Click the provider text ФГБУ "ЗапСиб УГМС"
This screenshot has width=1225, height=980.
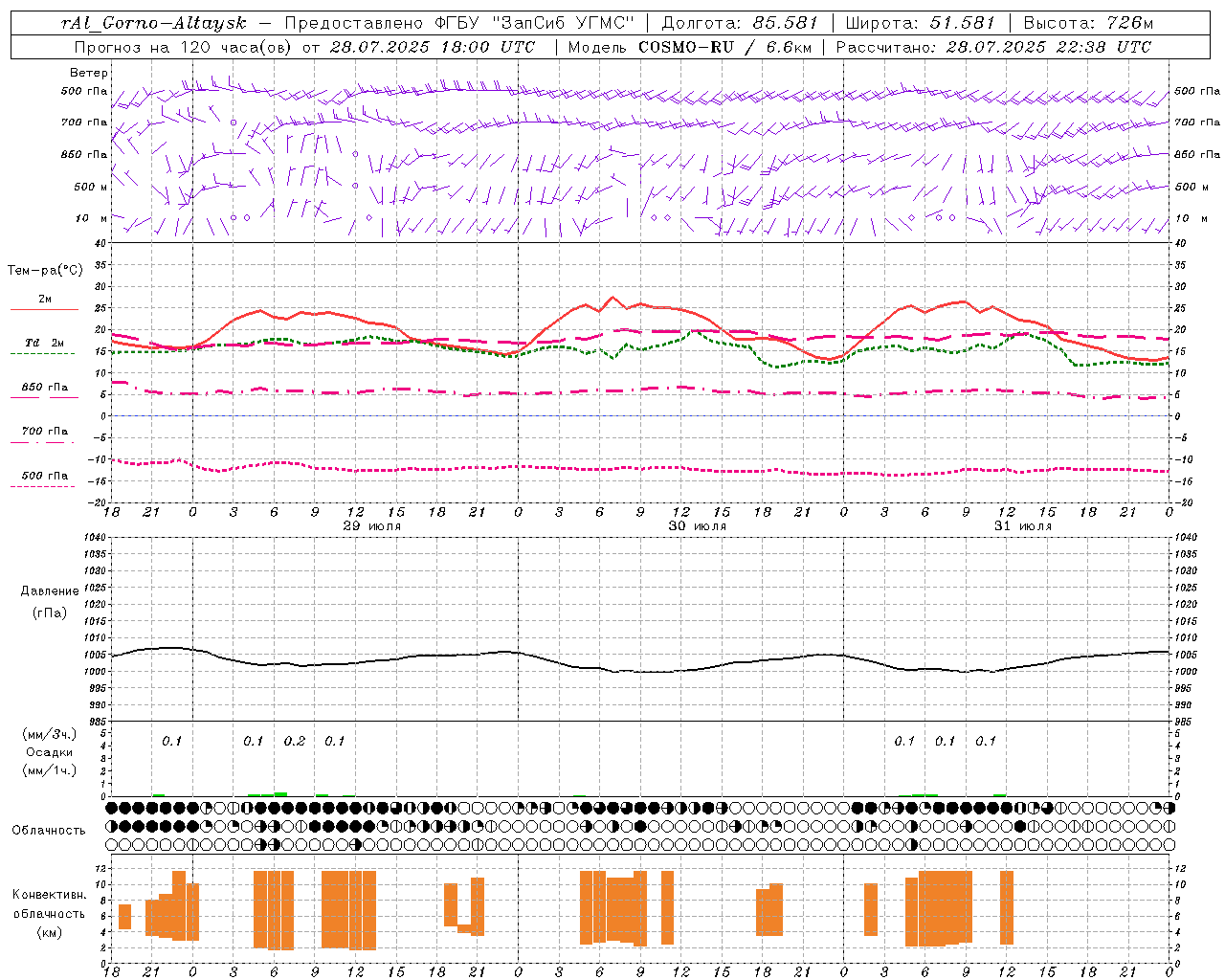[536, 23]
